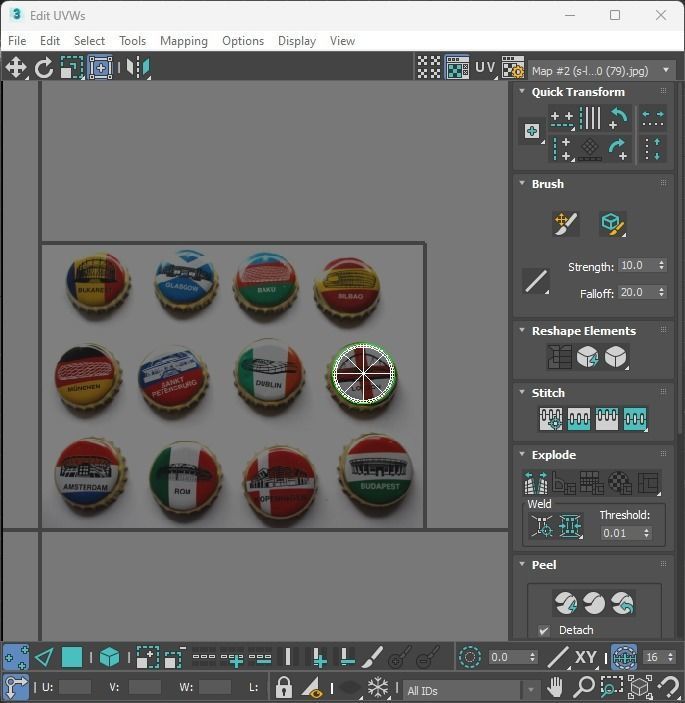Click the brush falloff type line icon
The width and height of the screenshot is (685, 703).
[x=536, y=281]
